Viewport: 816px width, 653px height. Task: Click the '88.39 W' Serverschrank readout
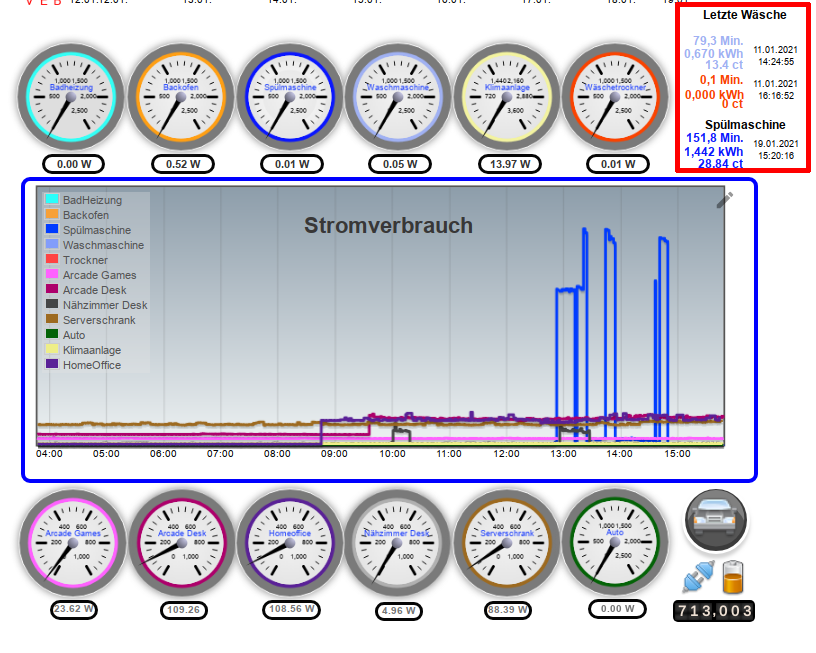(508, 610)
